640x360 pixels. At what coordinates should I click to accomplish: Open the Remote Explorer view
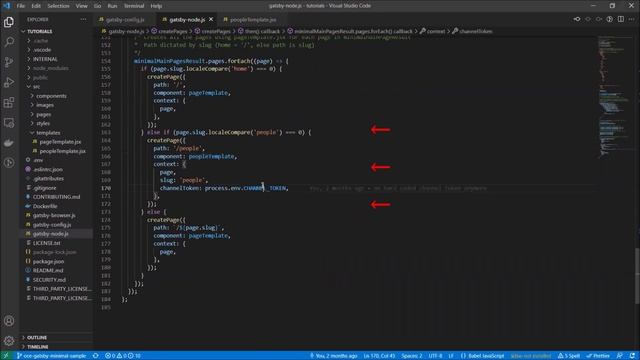click(x=9, y=122)
